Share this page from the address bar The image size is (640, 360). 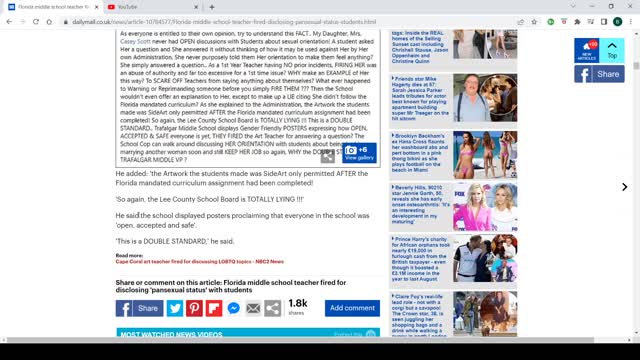(x=520, y=22)
